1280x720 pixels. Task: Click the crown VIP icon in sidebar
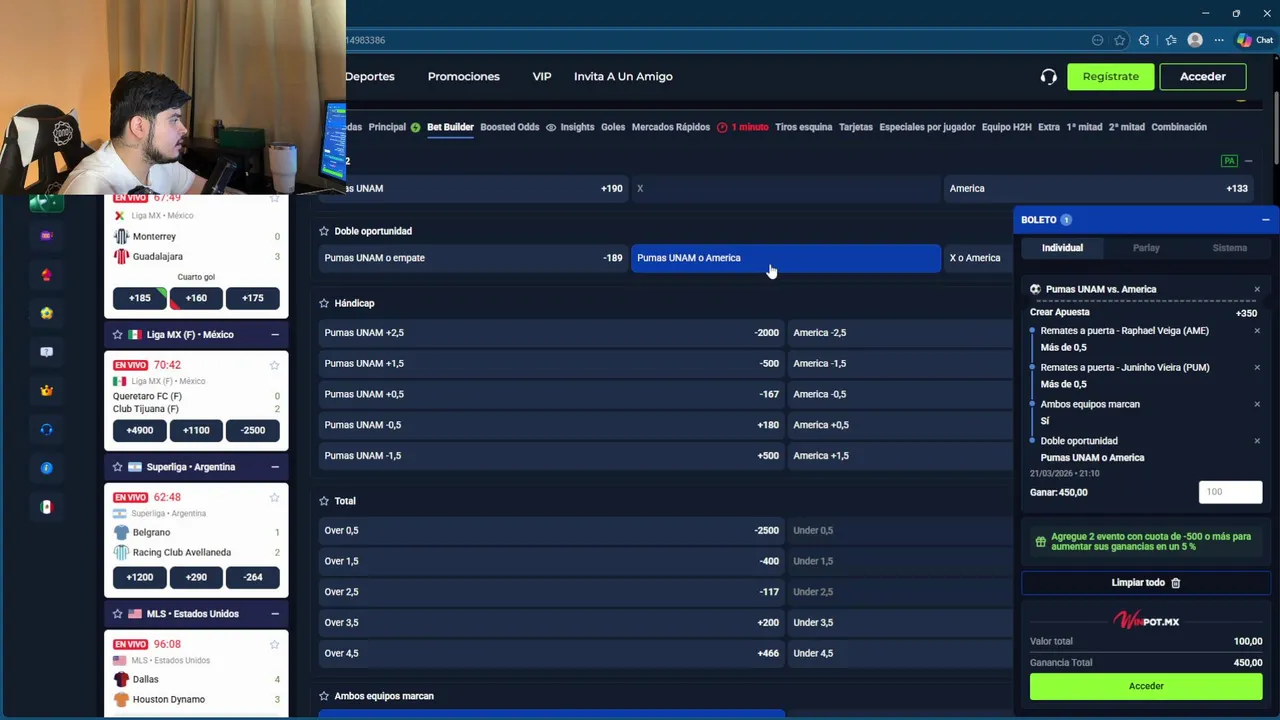(x=46, y=391)
